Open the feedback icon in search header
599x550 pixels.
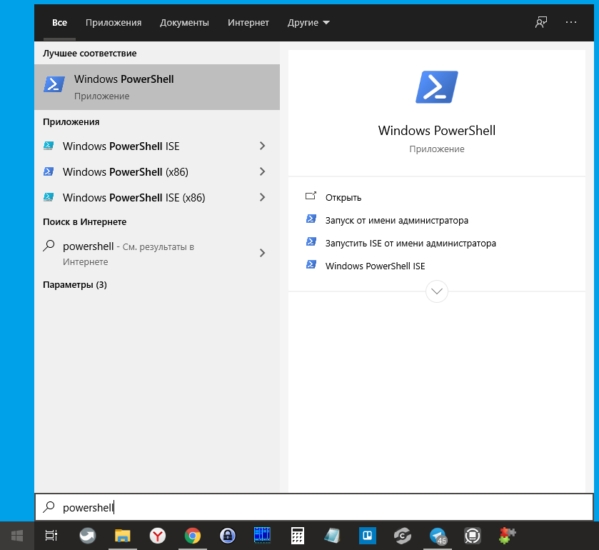(541, 22)
